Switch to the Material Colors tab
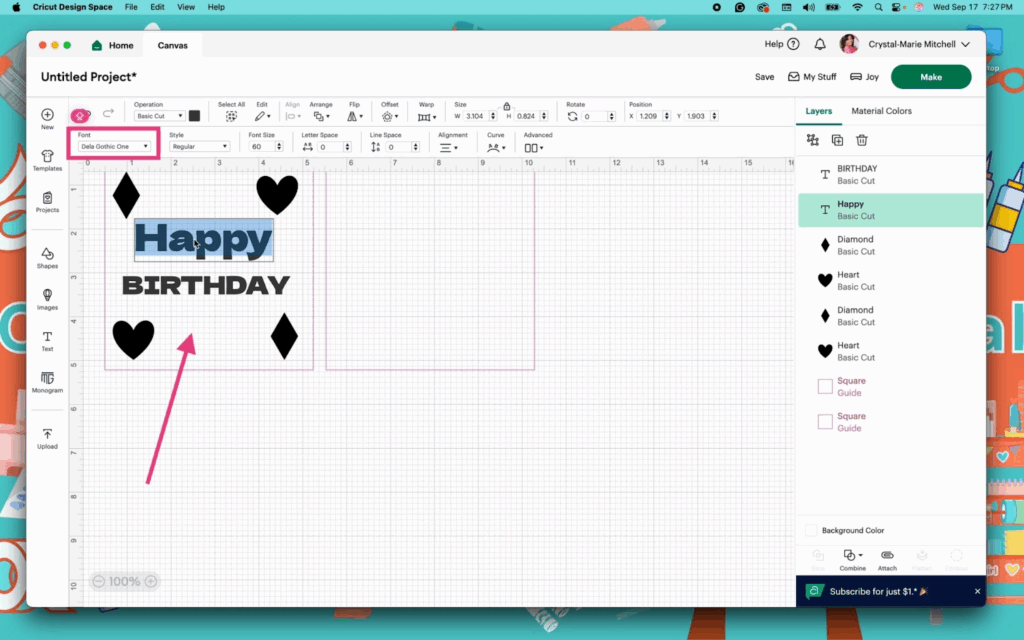The height and width of the screenshot is (640, 1024). (x=881, y=111)
